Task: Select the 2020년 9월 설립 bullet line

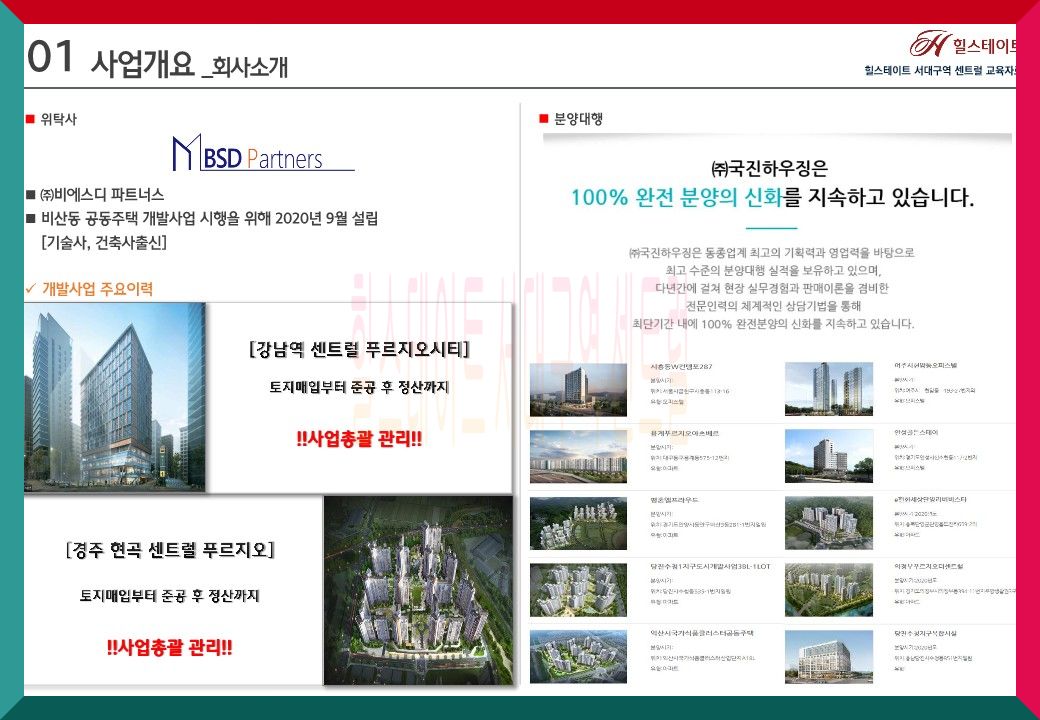Action: [210, 218]
